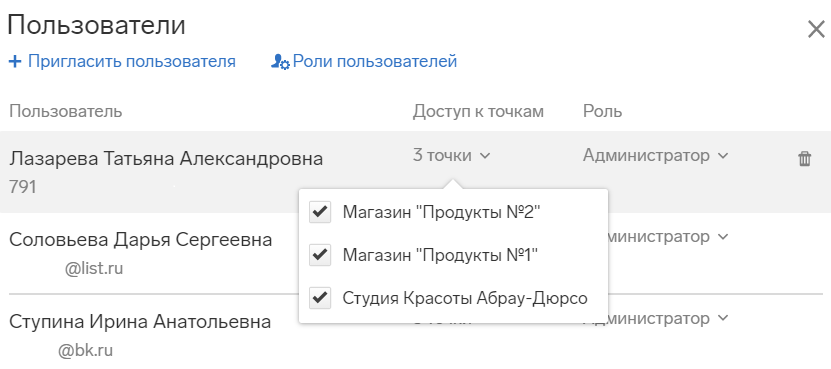The width and height of the screenshot is (831, 369).
Task: Open Пригласить пользователя link
Action: [131, 62]
